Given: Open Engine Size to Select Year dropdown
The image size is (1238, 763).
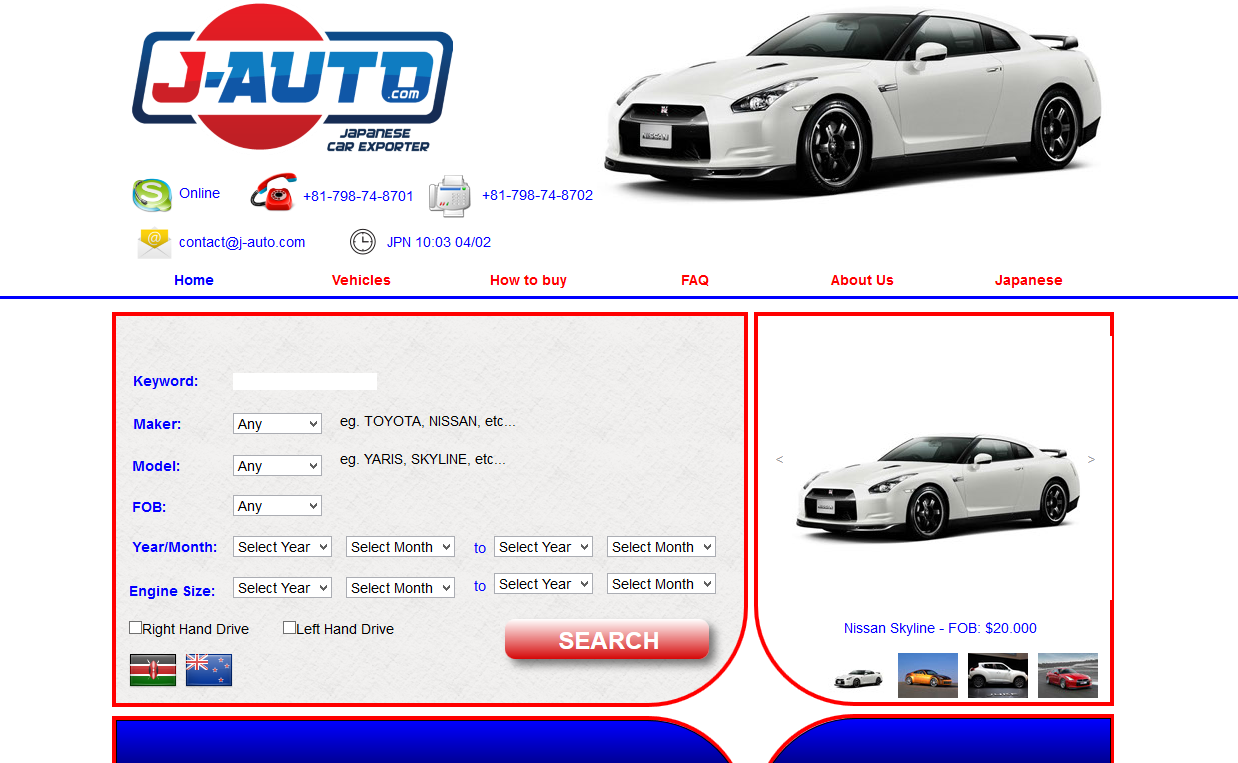Looking at the screenshot, I should coord(543,584).
